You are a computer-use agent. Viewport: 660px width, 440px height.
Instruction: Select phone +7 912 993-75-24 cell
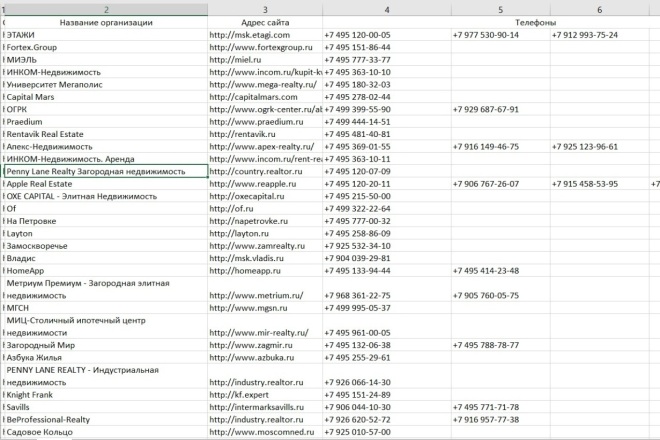coord(599,35)
